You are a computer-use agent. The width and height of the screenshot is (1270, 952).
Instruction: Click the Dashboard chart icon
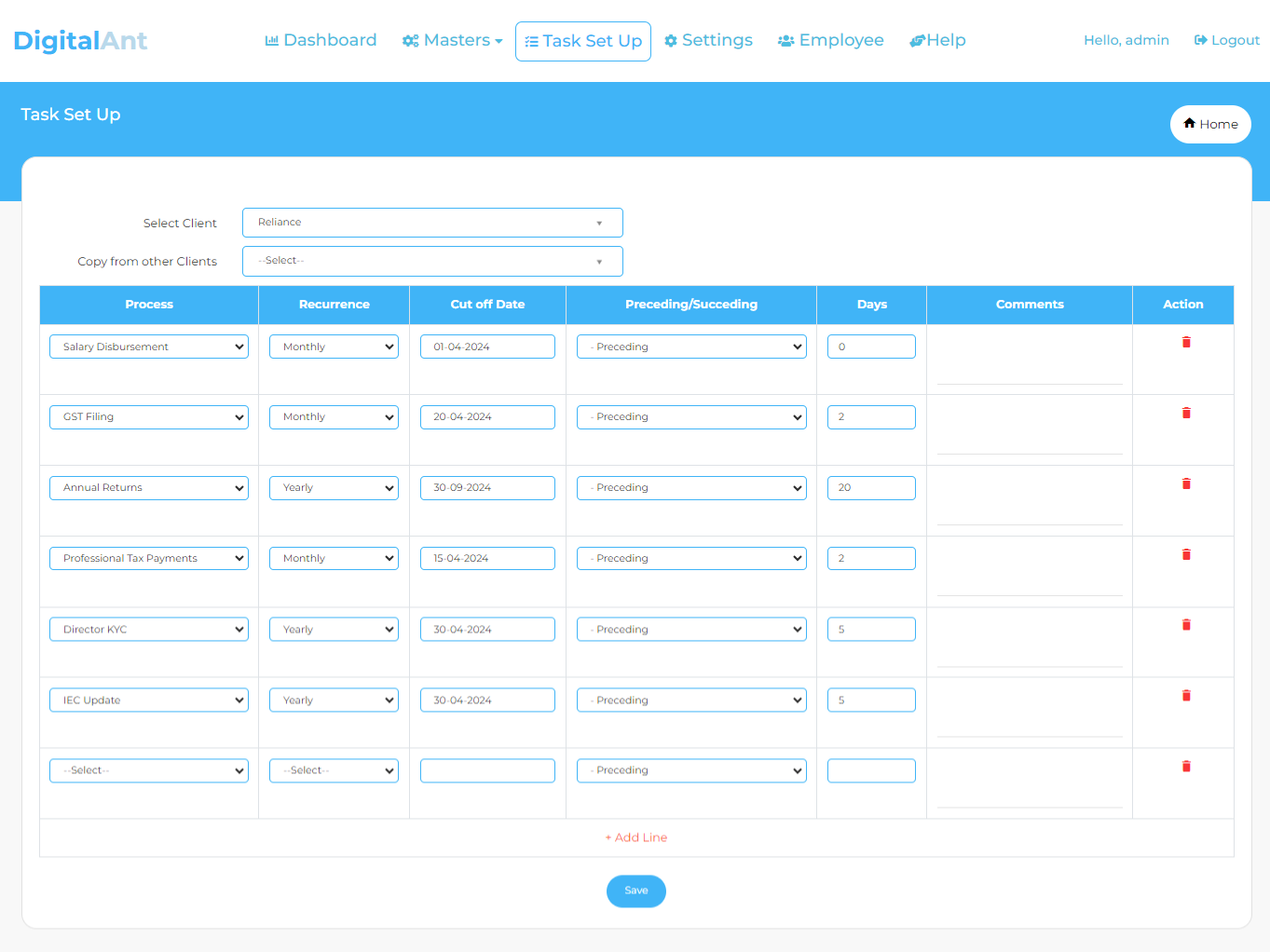(x=273, y=40)
